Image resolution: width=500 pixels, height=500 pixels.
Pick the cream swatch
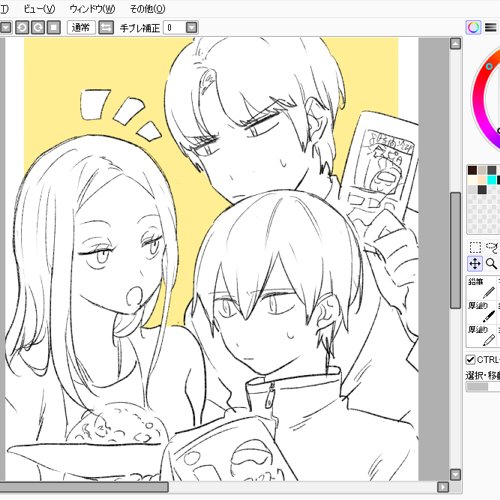[x=472, y=180]
